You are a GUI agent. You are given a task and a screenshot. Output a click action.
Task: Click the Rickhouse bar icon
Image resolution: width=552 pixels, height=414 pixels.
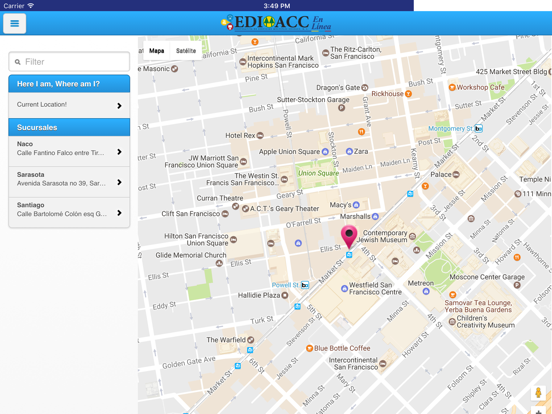[x=408, y=94]
